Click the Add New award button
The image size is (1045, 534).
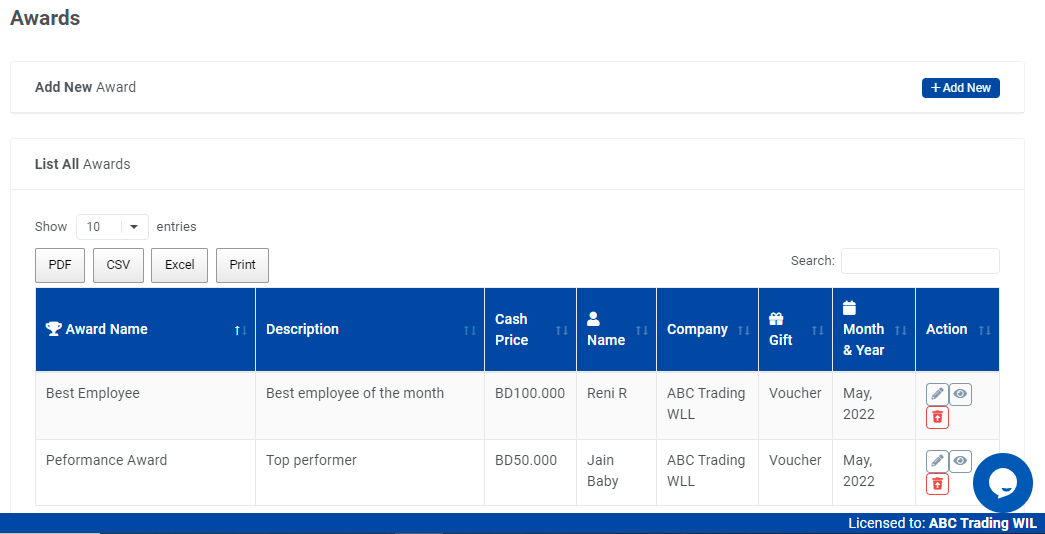(960, 88)
